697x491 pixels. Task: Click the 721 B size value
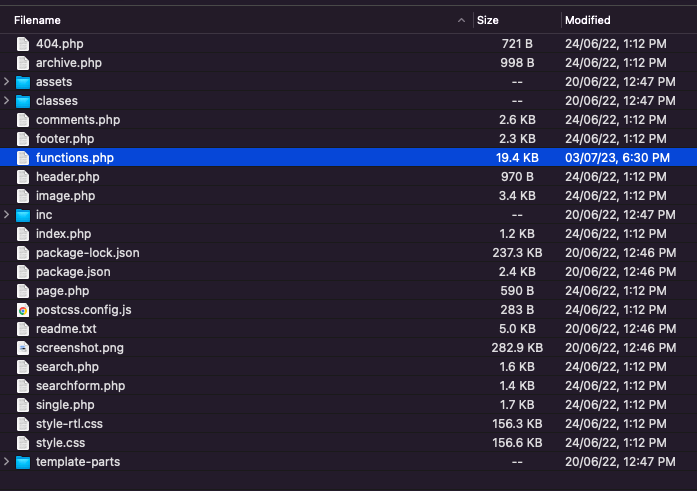[x=517, y=44]
